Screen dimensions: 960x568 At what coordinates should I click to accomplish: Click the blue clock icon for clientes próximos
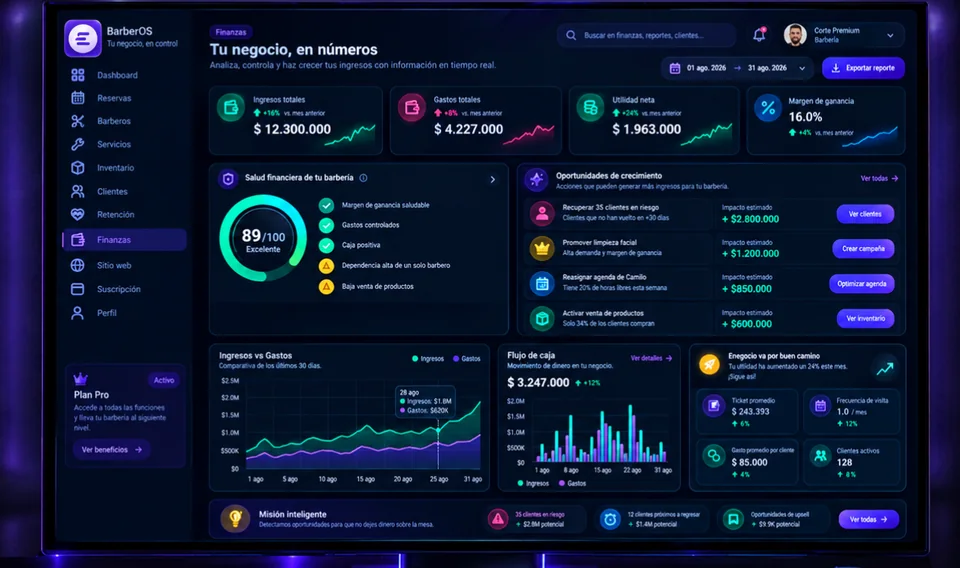(610, 520)
